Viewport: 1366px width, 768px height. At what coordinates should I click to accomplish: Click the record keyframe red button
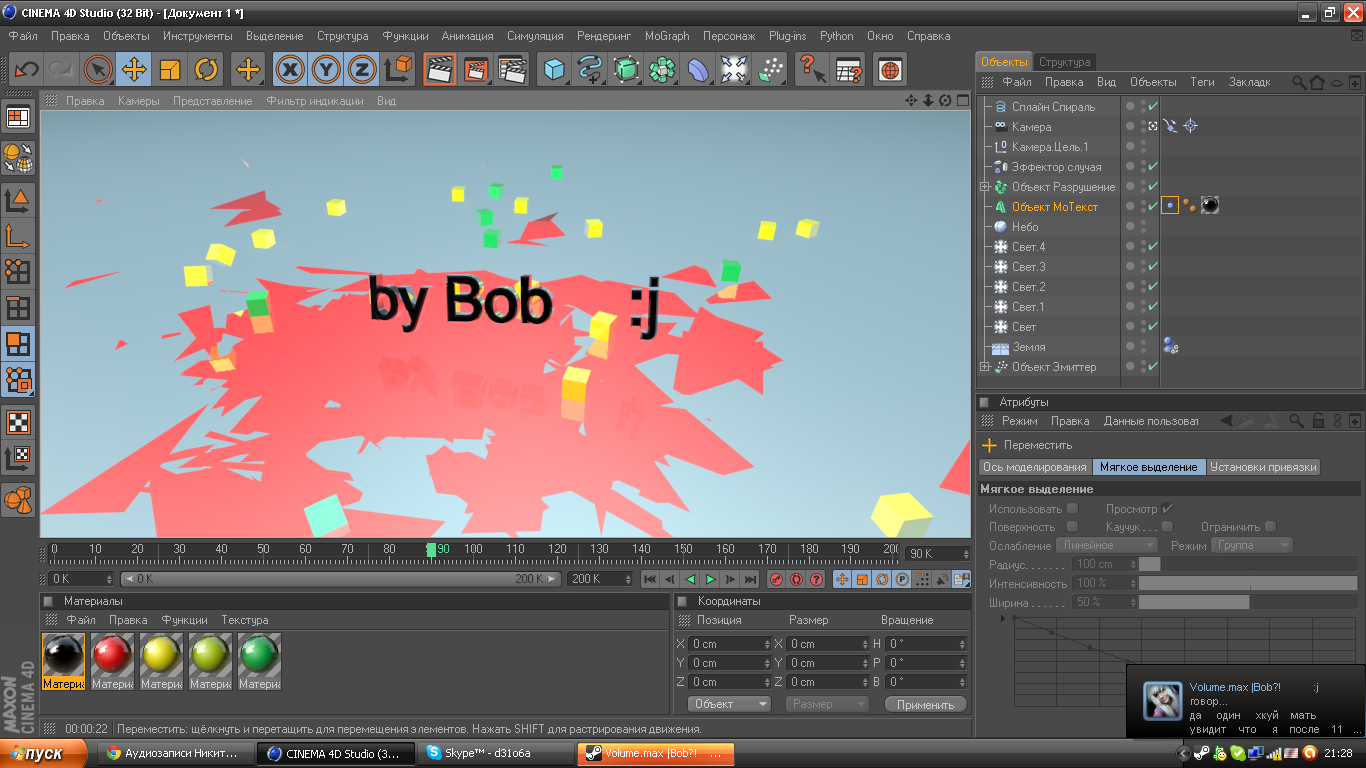[x=776, y=579]
